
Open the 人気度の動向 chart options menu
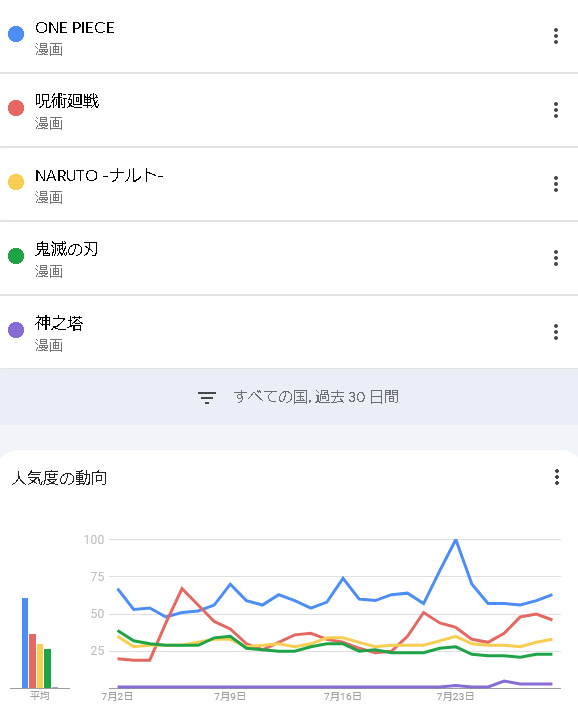557,477
